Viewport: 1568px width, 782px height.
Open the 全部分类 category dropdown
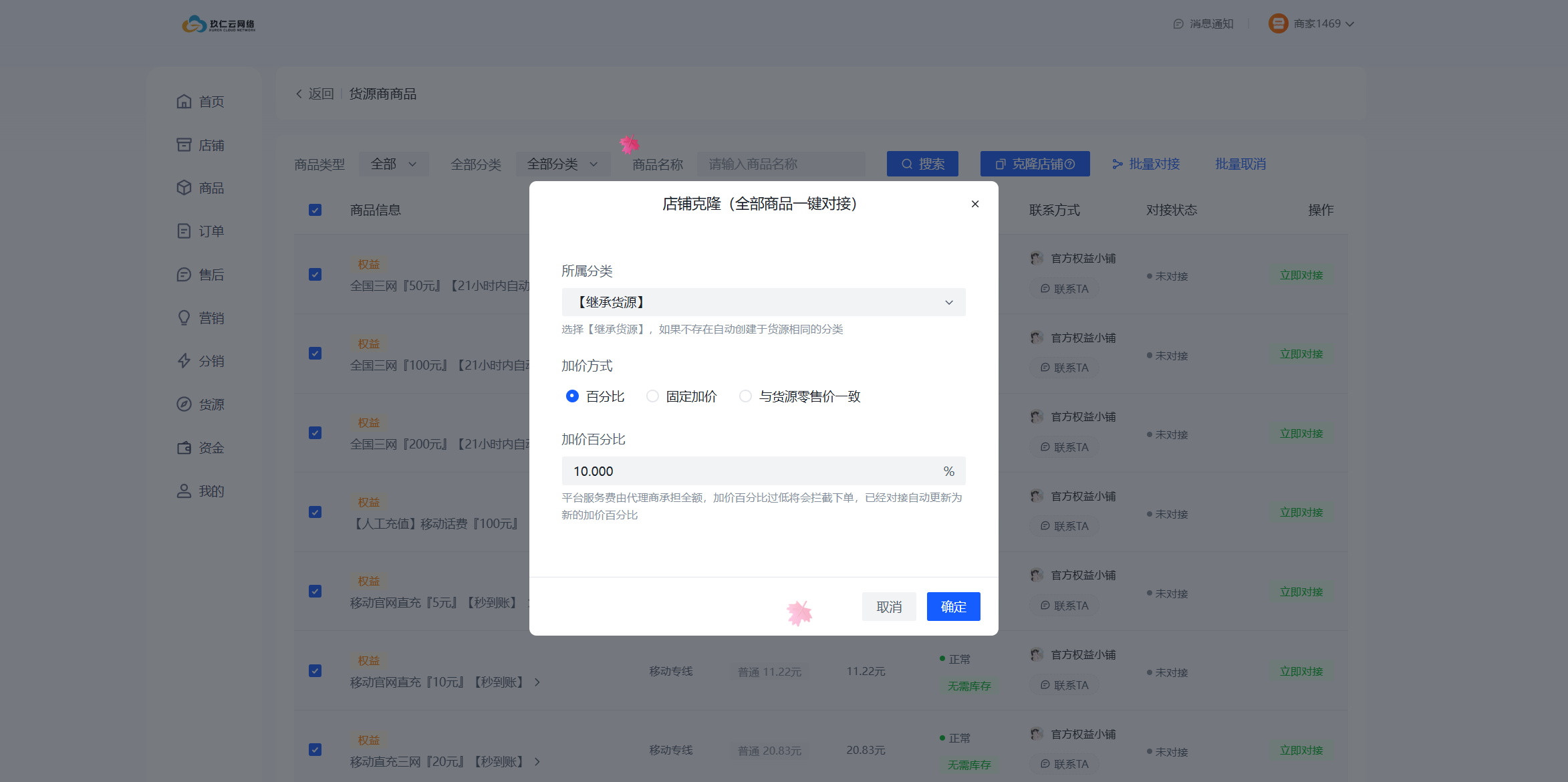click(563, 164)
